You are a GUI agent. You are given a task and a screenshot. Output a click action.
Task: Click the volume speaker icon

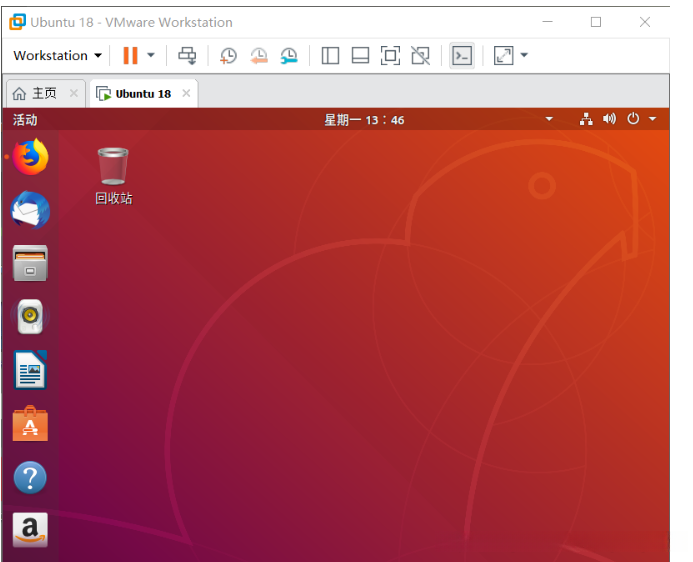pos(609,119)
